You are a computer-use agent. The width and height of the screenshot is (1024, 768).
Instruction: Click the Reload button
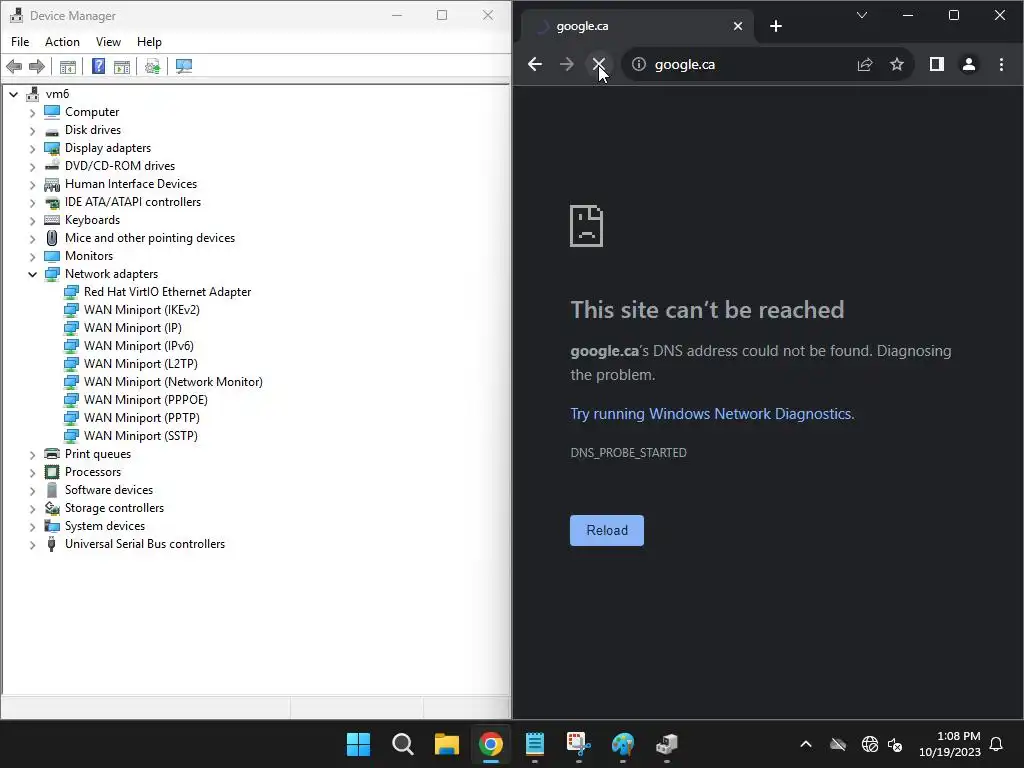(607, 530)
